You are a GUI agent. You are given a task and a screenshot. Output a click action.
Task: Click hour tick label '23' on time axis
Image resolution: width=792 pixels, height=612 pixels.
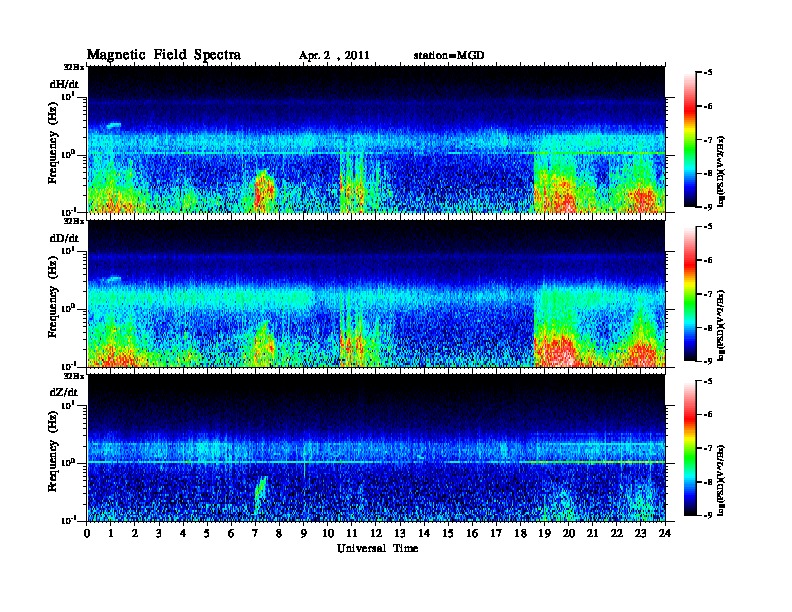(640, 533)
